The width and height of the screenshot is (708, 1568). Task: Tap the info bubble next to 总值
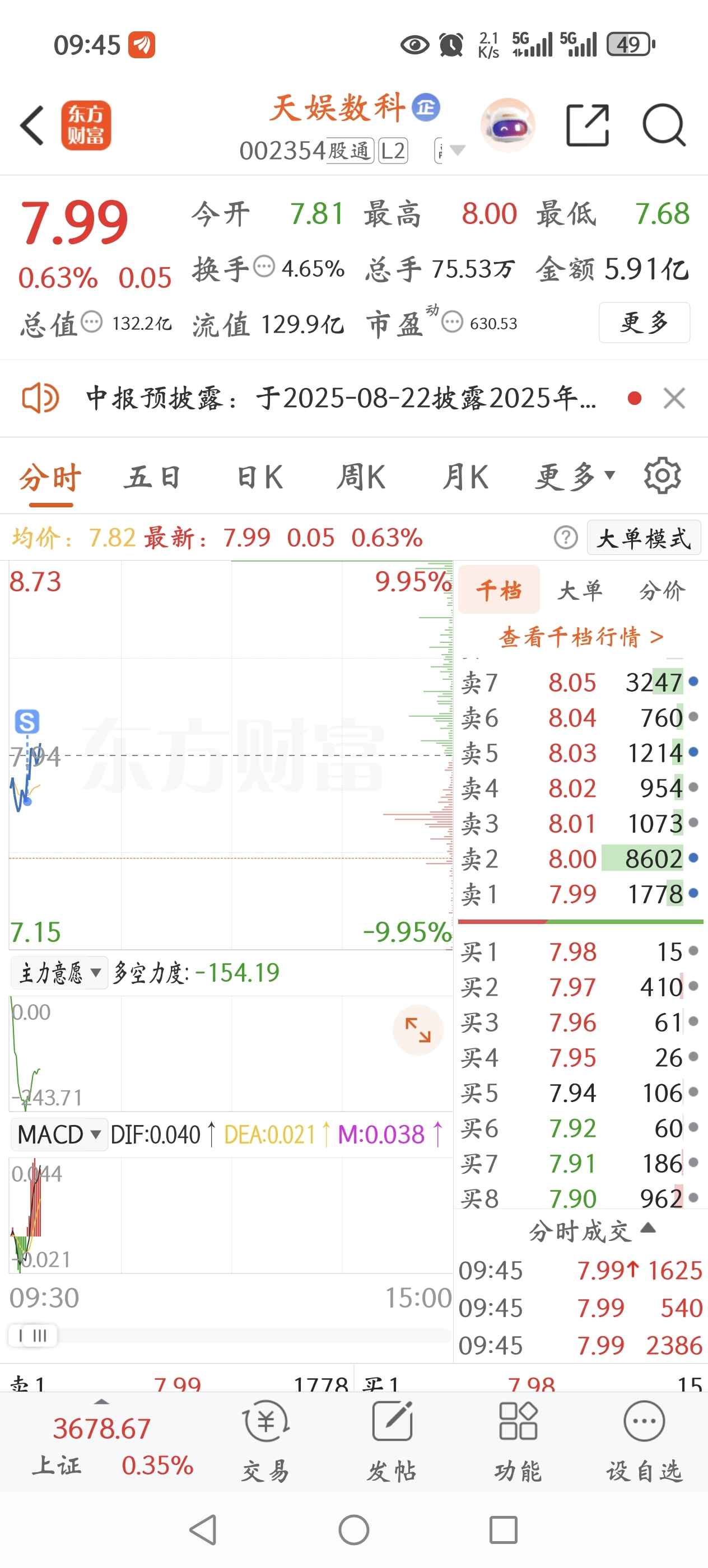(92, 321)
